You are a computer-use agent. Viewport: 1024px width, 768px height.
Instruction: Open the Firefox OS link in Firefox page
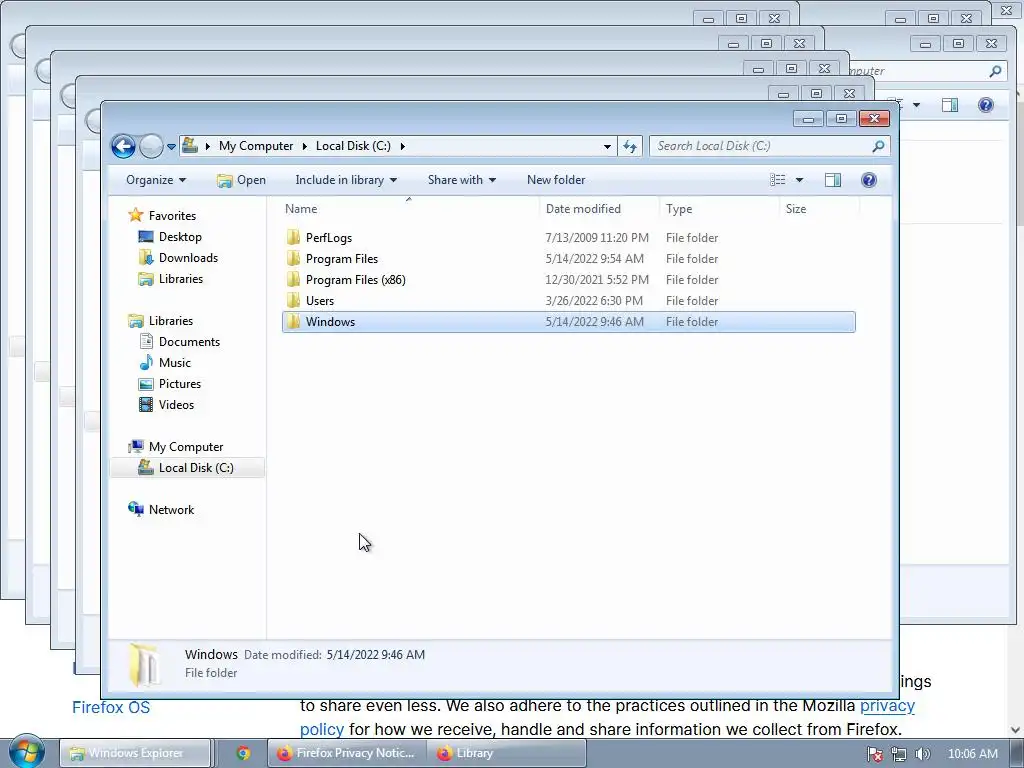click(x=111, y=707)
